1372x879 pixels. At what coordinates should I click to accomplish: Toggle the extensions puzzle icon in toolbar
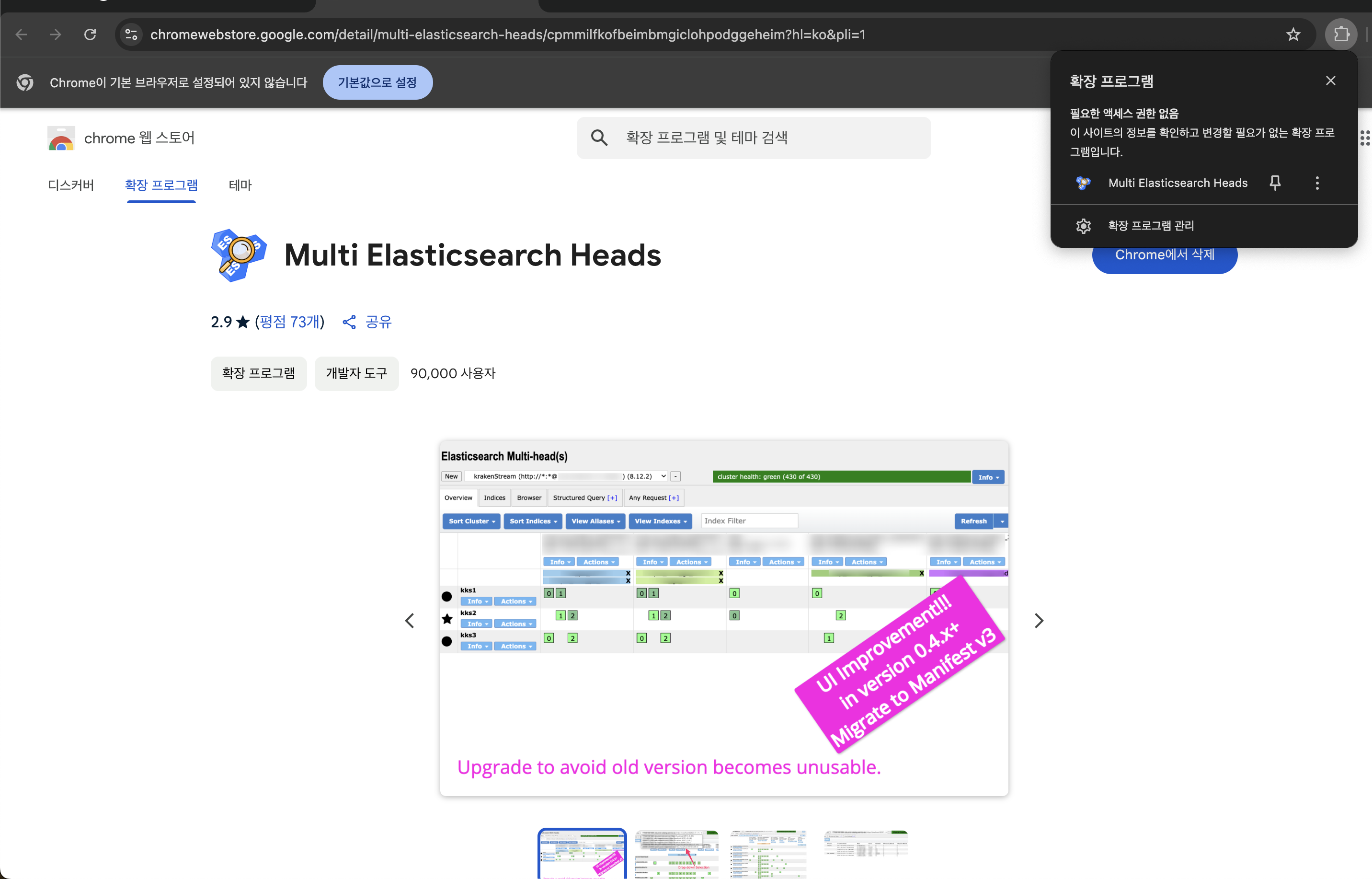tap(1341, 34)
